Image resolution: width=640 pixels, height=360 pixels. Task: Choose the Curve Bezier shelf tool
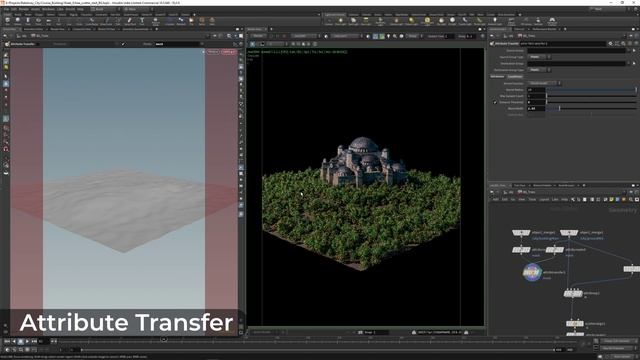click(x=92, y=20)
